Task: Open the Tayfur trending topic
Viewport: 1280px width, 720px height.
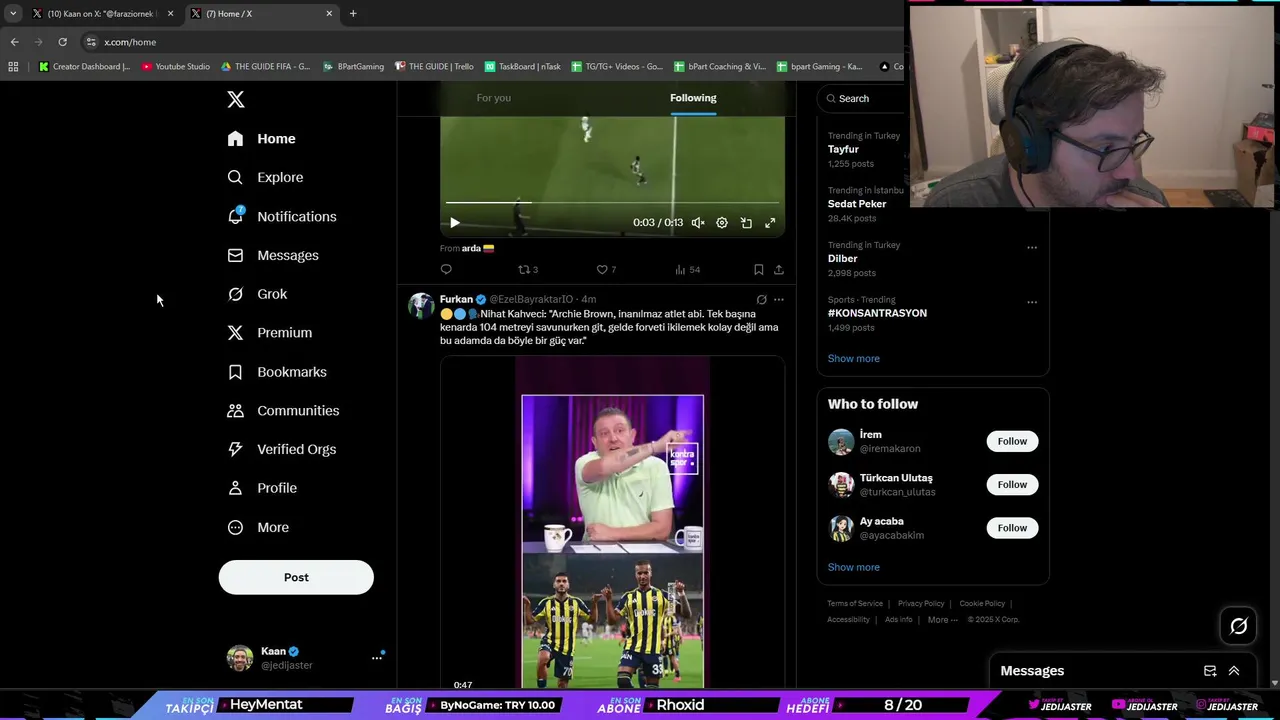Action: (x=843, y=149)
